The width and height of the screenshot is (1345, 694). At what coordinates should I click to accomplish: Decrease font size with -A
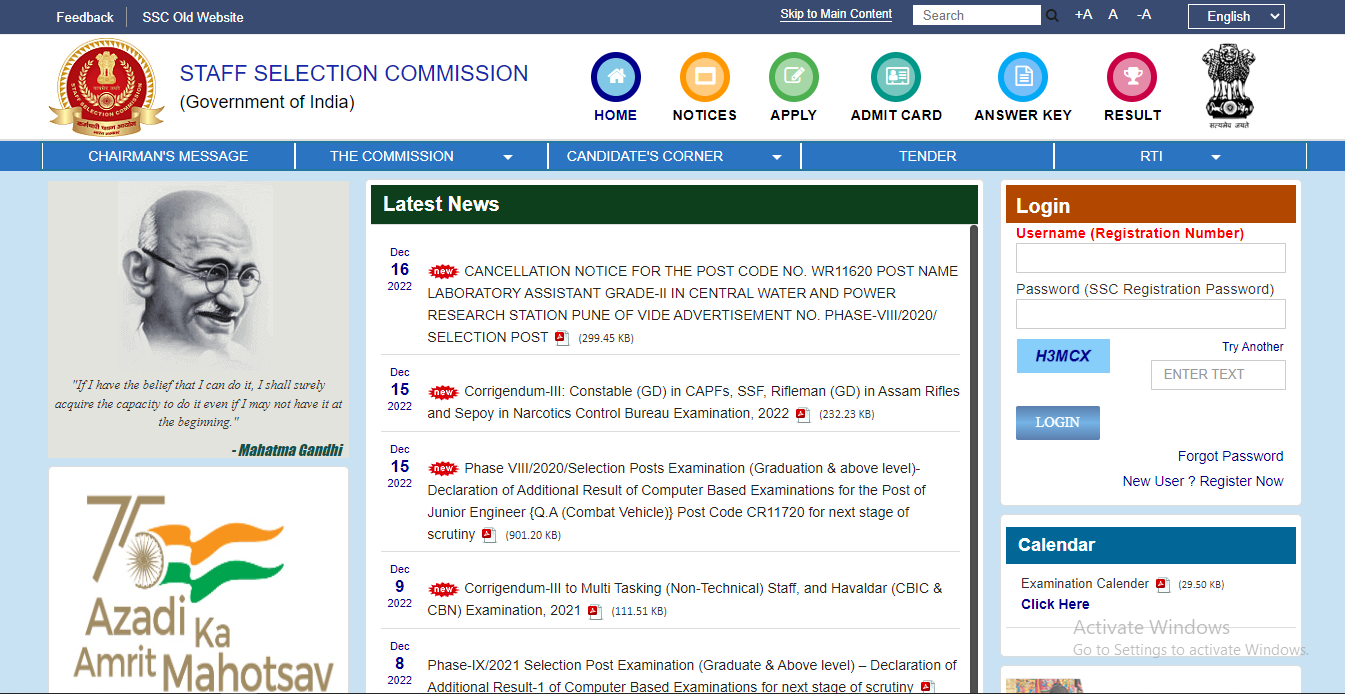pos(1144,15)
